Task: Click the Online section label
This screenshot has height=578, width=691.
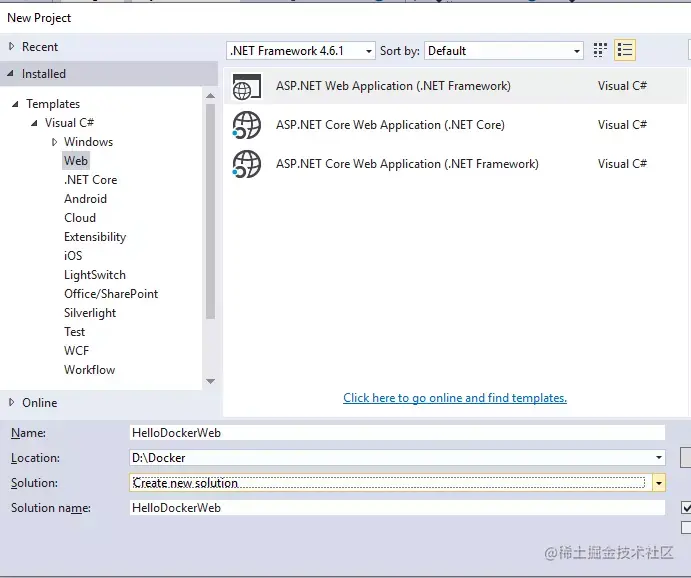Action: [x=40, y=403]
